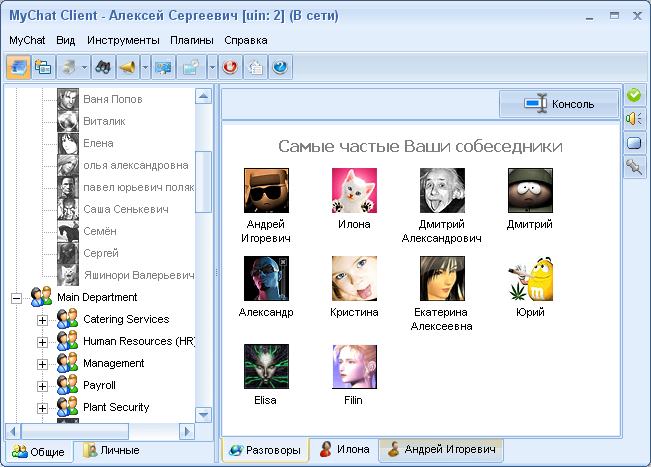Select contact Семён in list

tap(100, 231)
